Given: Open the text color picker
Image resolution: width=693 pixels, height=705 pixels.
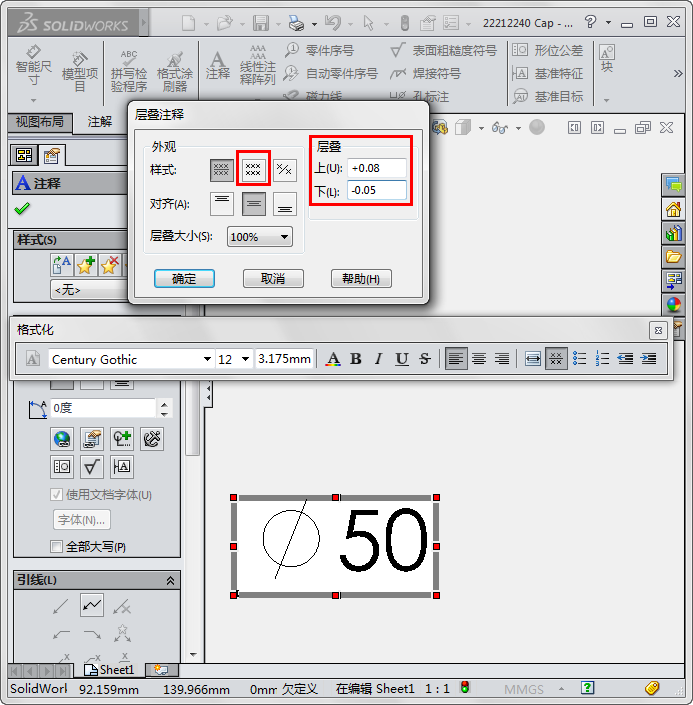Looking at the screenshot, I should (x=333, y=359).
